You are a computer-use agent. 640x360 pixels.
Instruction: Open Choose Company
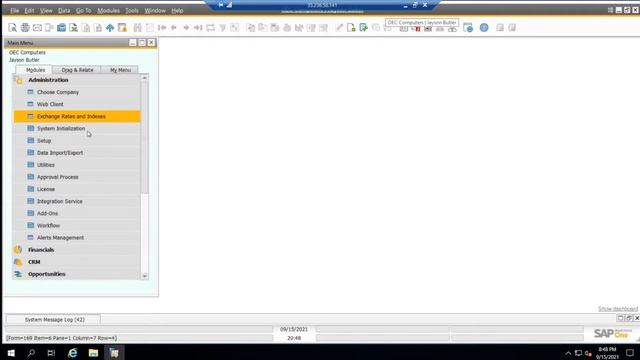tap(58, 92)
